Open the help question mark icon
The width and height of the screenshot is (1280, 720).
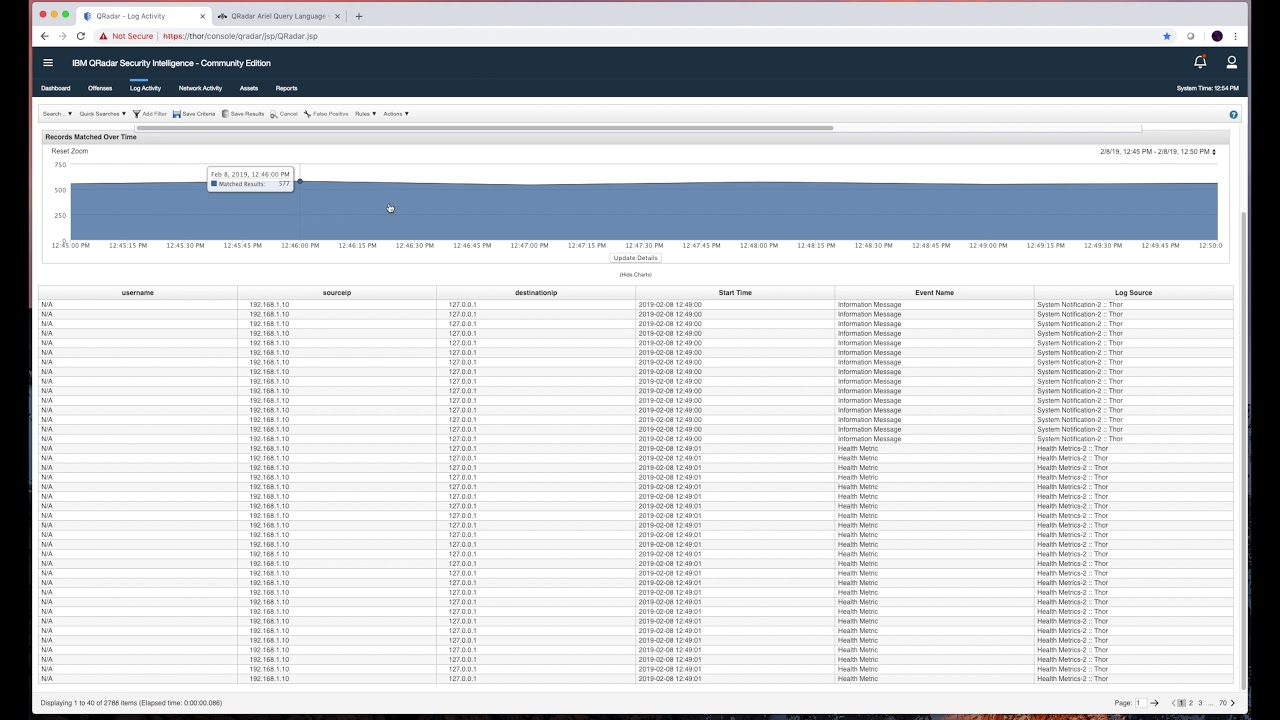1233,115
